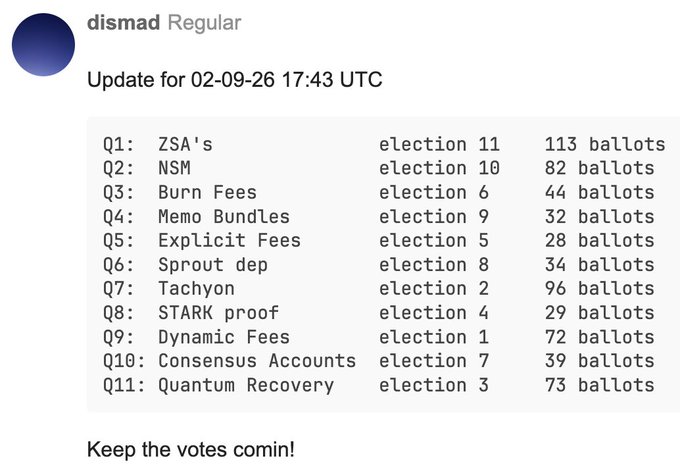680x475 pixels.
Task: Click the Keep the votes comin! text
Action: click(x=190, y=449)
